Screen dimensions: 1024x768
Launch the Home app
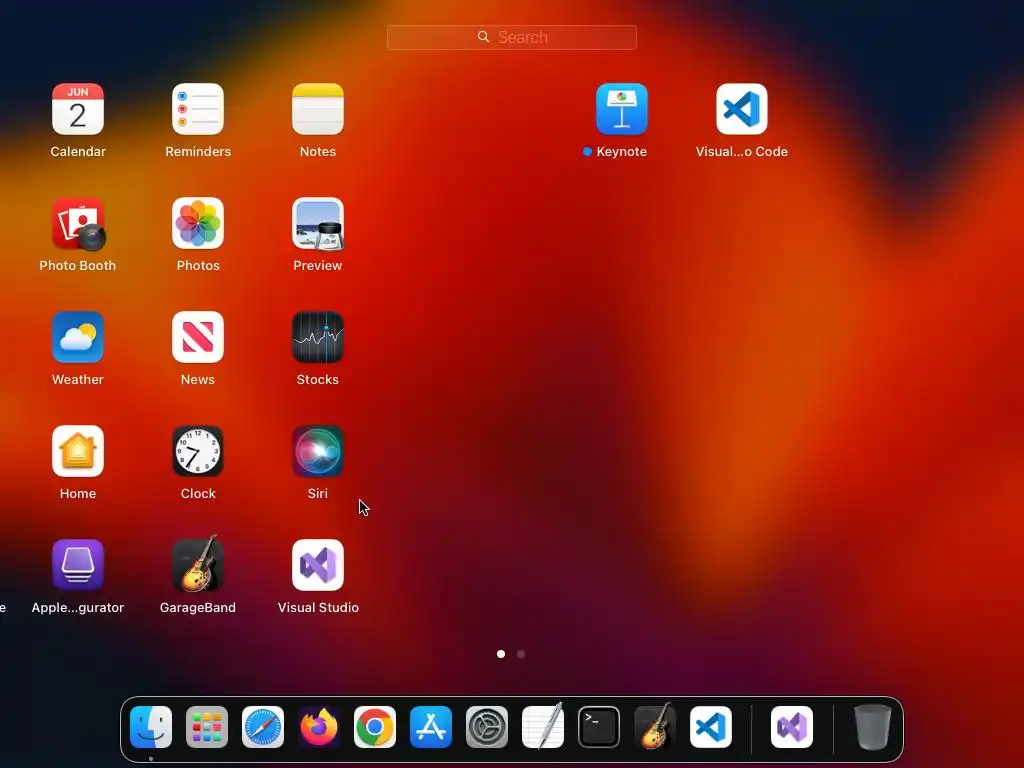tap(78, 451)
